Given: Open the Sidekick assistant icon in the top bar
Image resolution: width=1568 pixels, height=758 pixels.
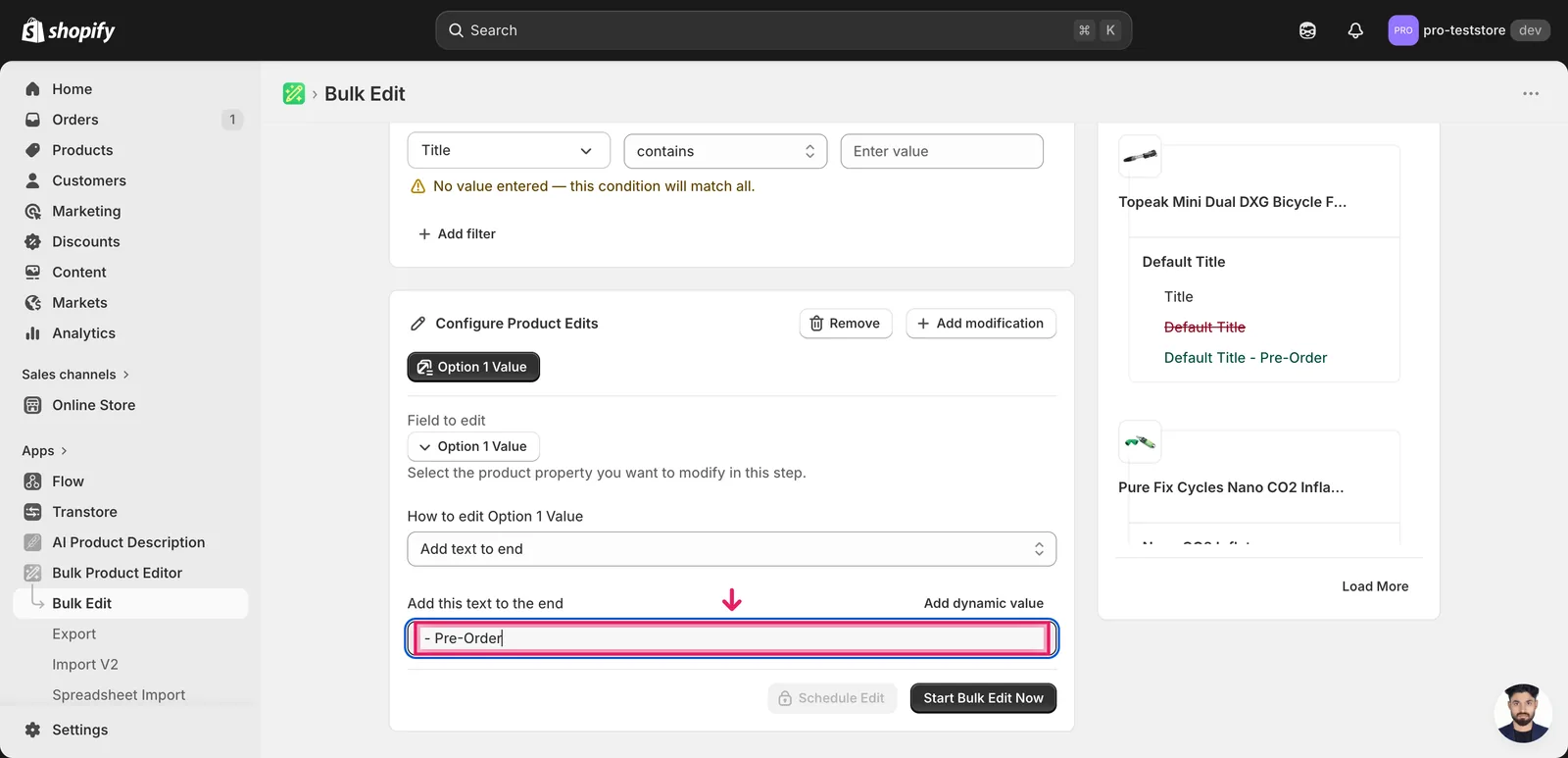Looking at the screenshot, I should pyautogui.click(x=1307, y=30).
